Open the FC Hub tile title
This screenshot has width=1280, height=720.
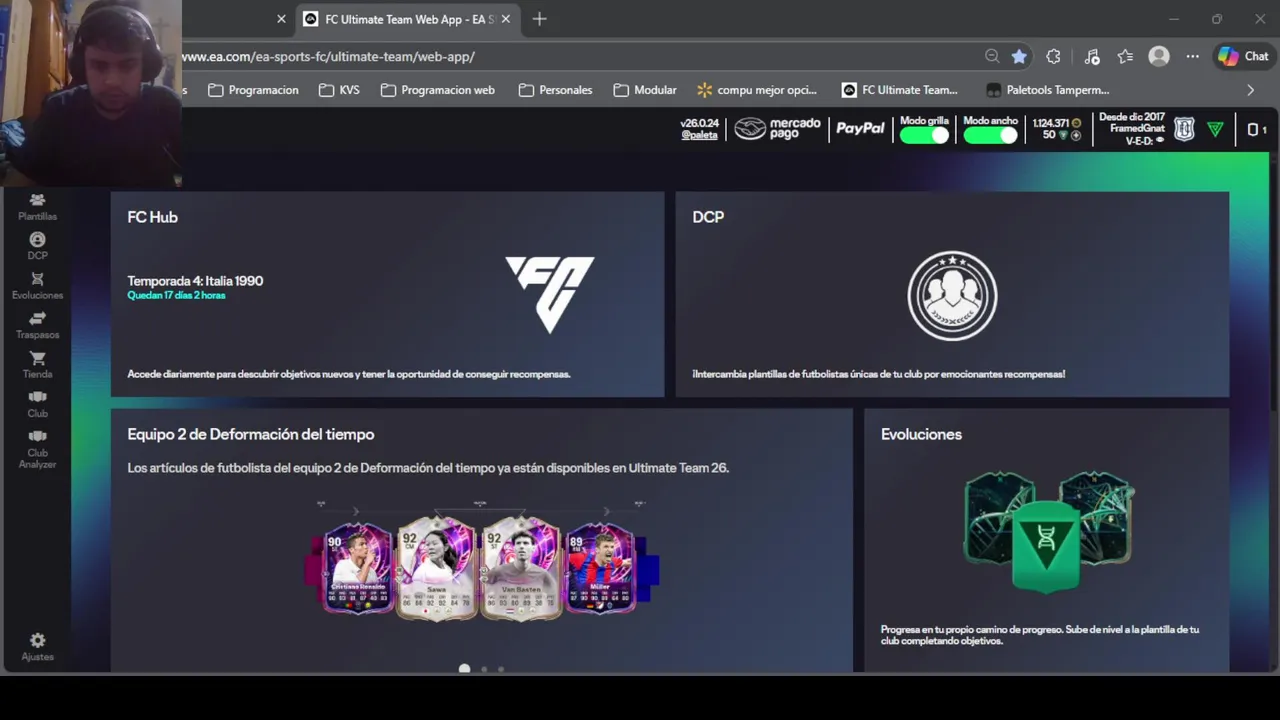(x=152, y=217)
